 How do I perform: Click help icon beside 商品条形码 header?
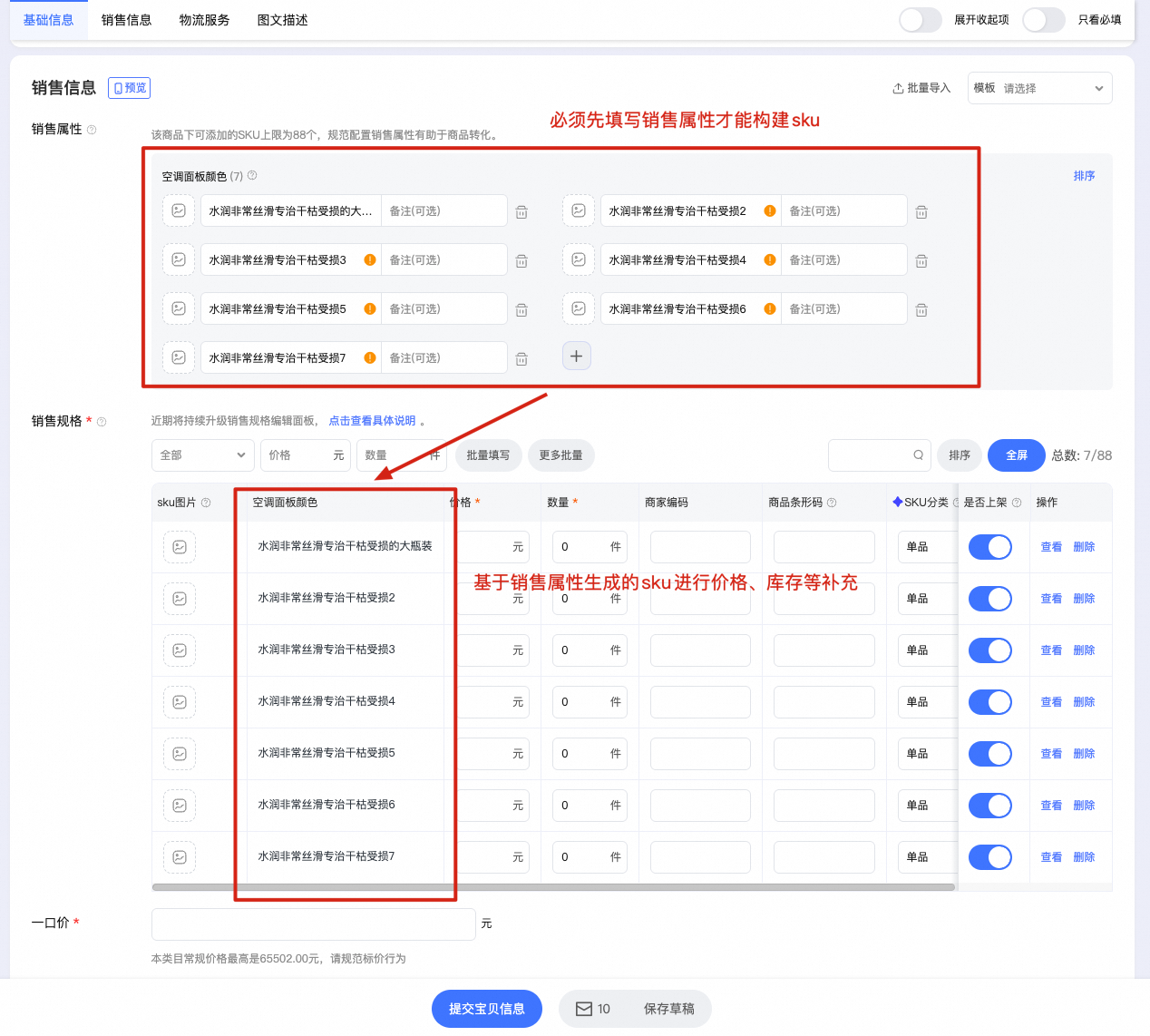832,503
